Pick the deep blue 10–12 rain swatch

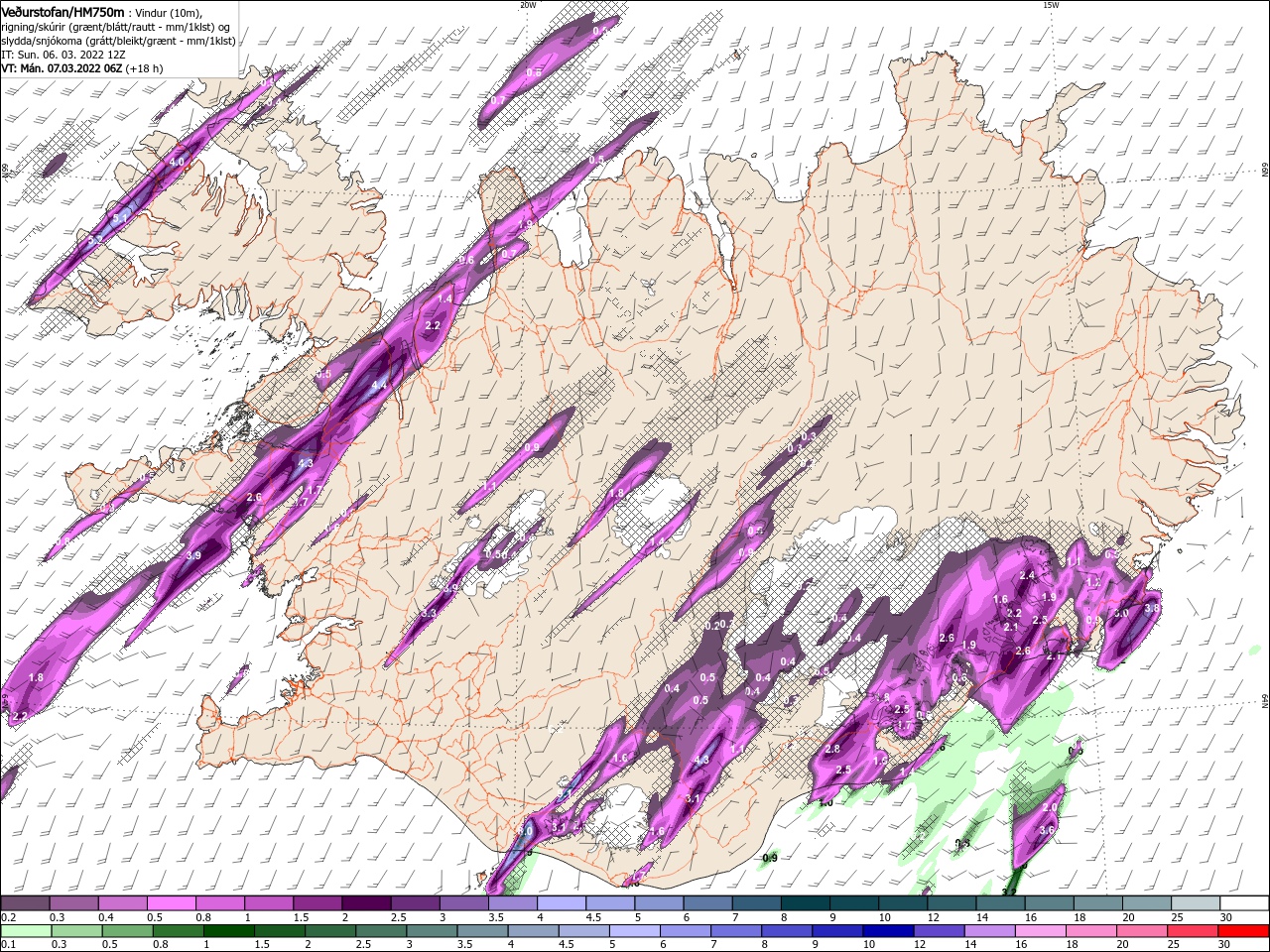pyautogui.click(x=889, y=931)
